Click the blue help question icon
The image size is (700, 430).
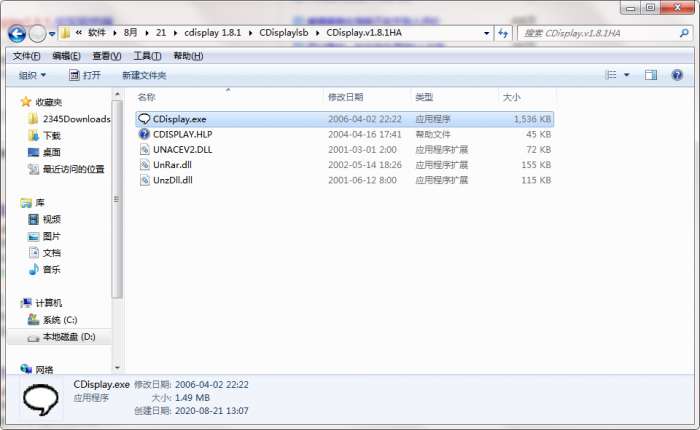(677, 75)
